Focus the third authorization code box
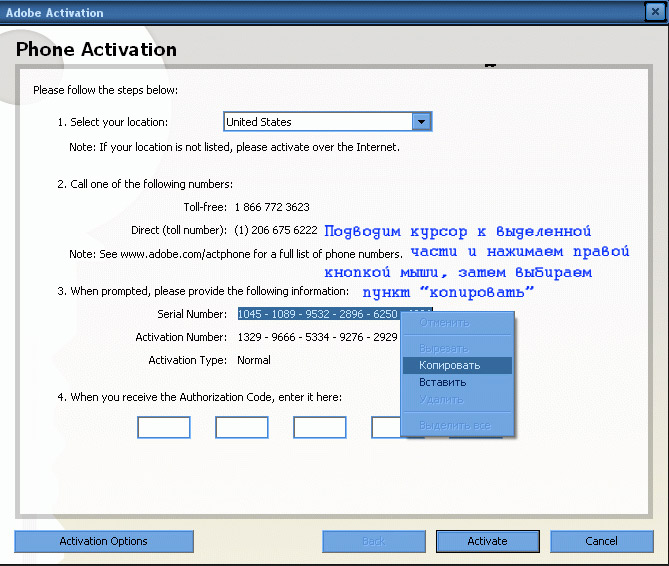Viewport: 669px width, 566px height. (x=320, y=428)
